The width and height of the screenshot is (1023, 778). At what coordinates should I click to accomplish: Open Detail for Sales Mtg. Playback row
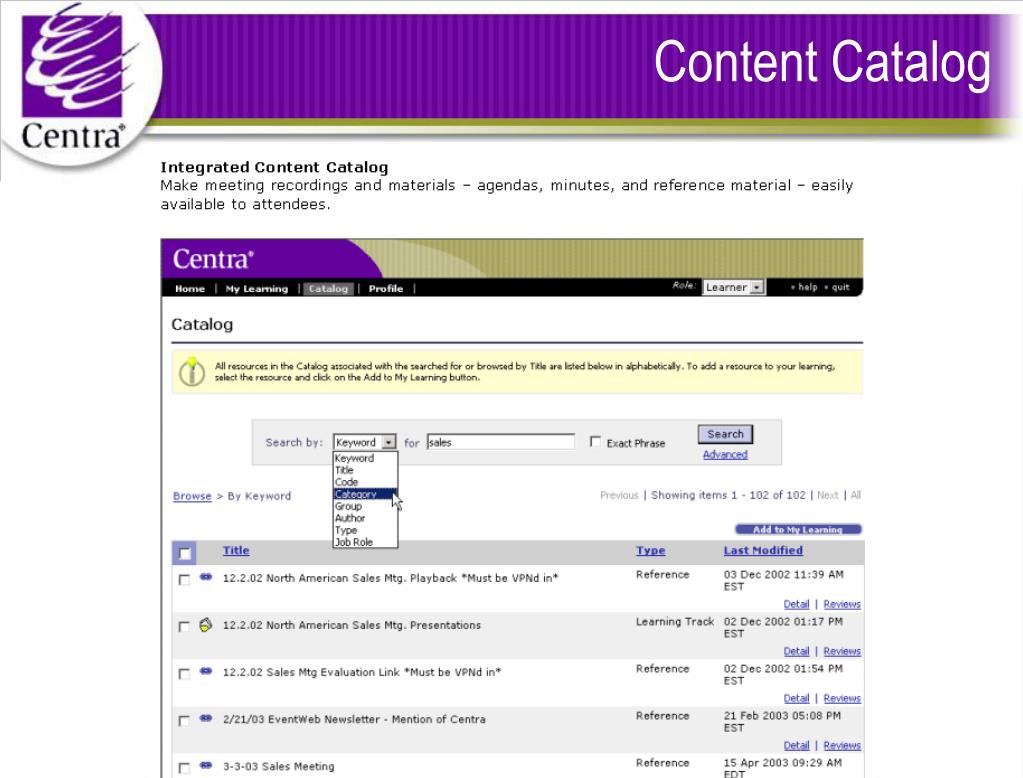pos(796,604)
